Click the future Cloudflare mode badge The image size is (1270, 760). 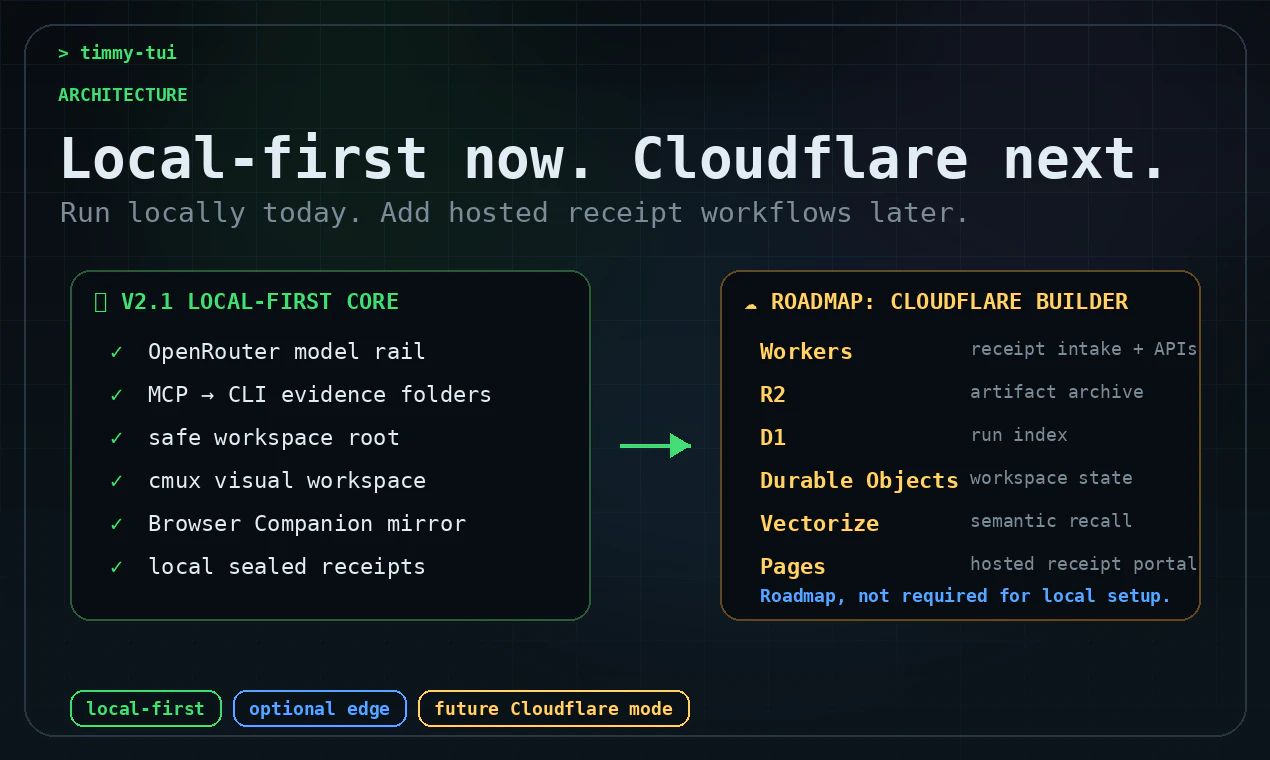point(553,709)
